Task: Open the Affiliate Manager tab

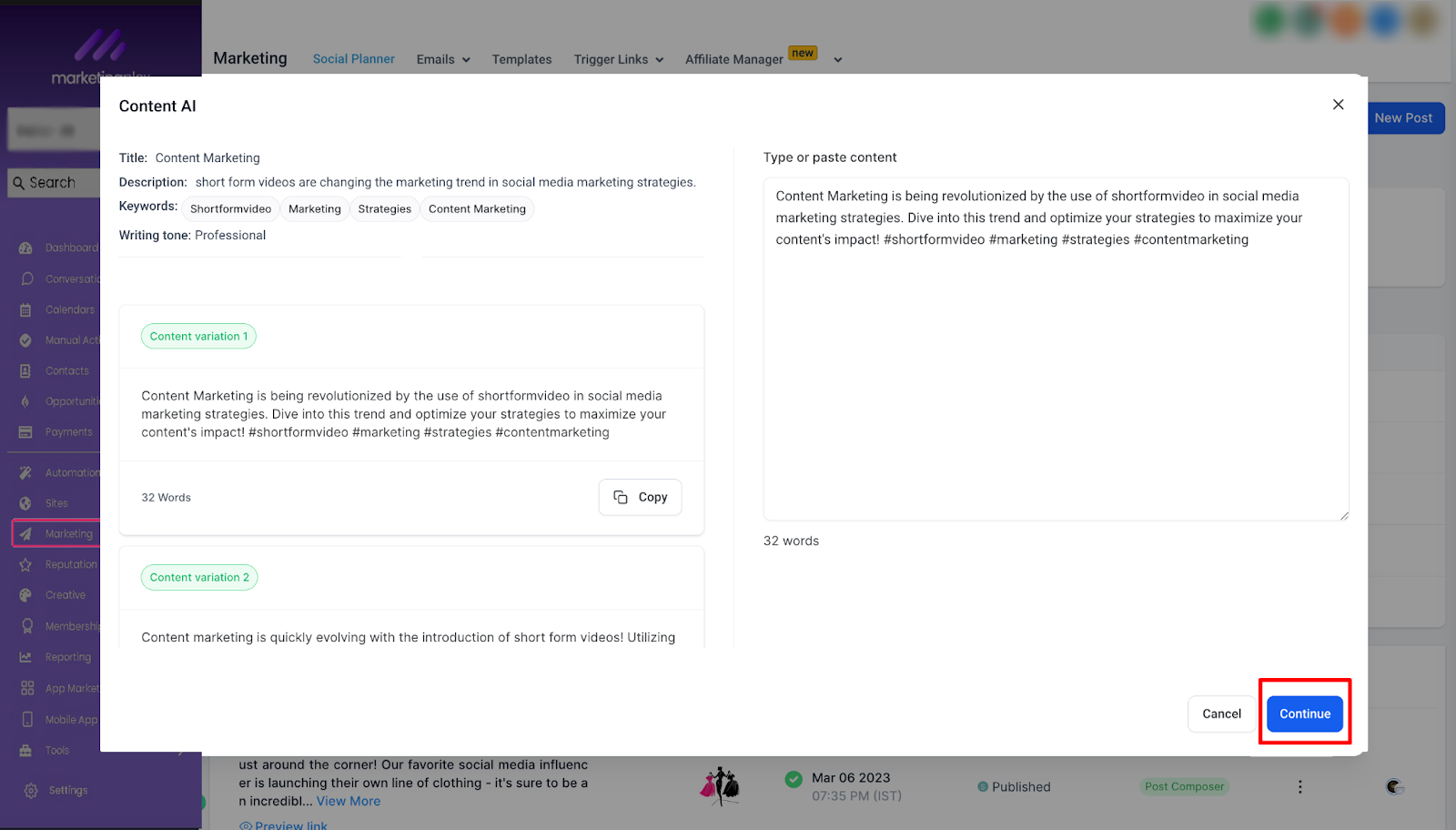Action: [x=734, y=59]
